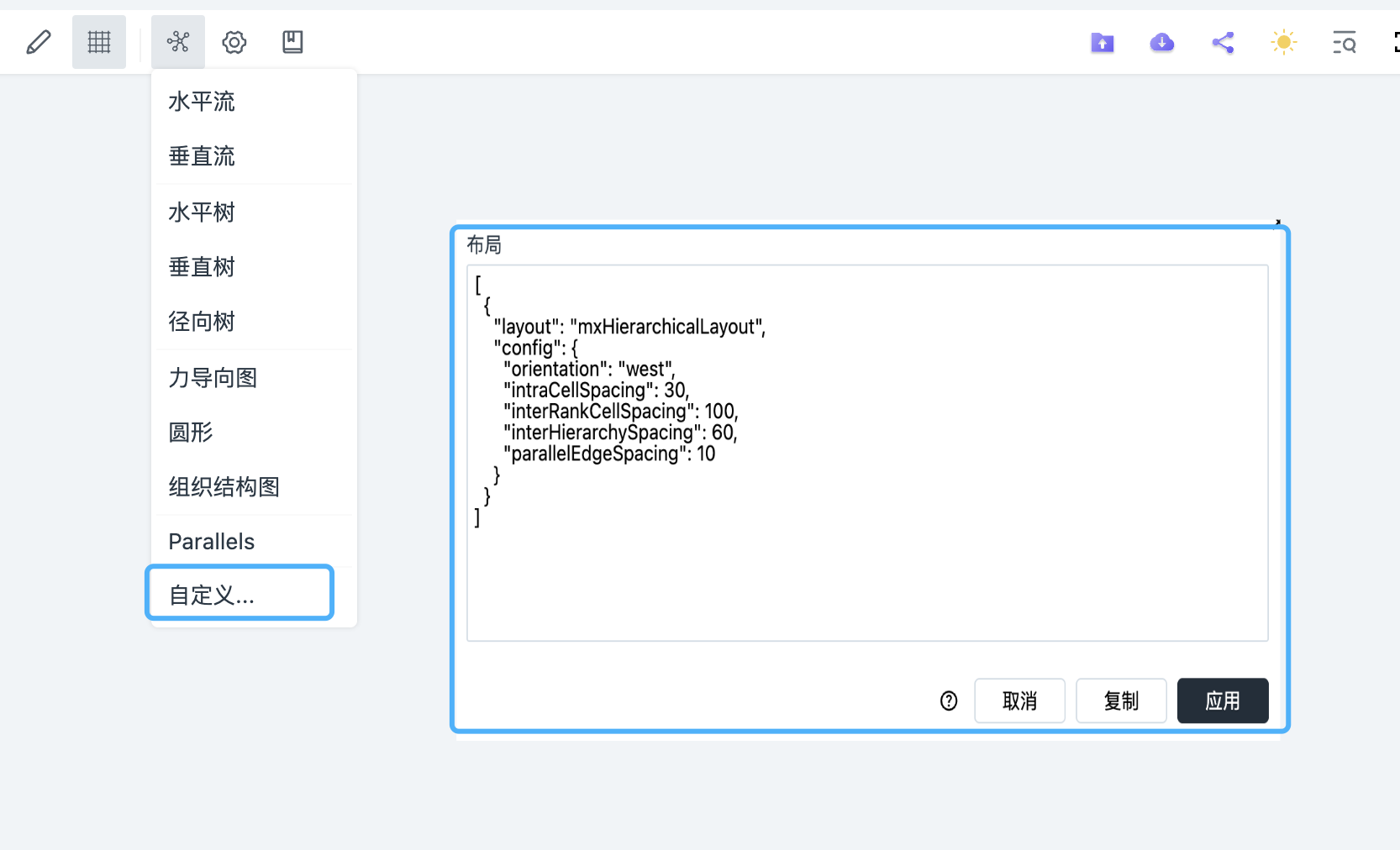Click the bookmark library icon
Image resolution: width=1400 pixels, height=850 pixels.
point(292,42)
